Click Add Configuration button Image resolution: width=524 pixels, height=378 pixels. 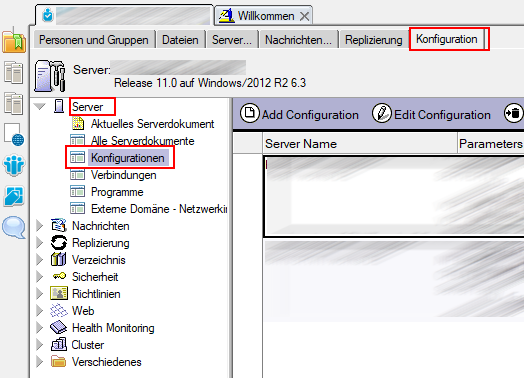coord(299,114)
